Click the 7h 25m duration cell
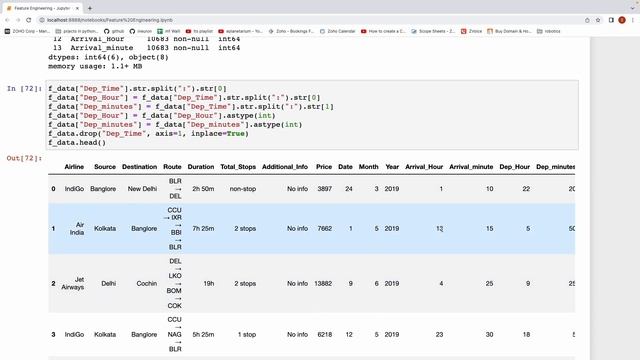This screenshot has width=640, height=360. pos(203,229)
